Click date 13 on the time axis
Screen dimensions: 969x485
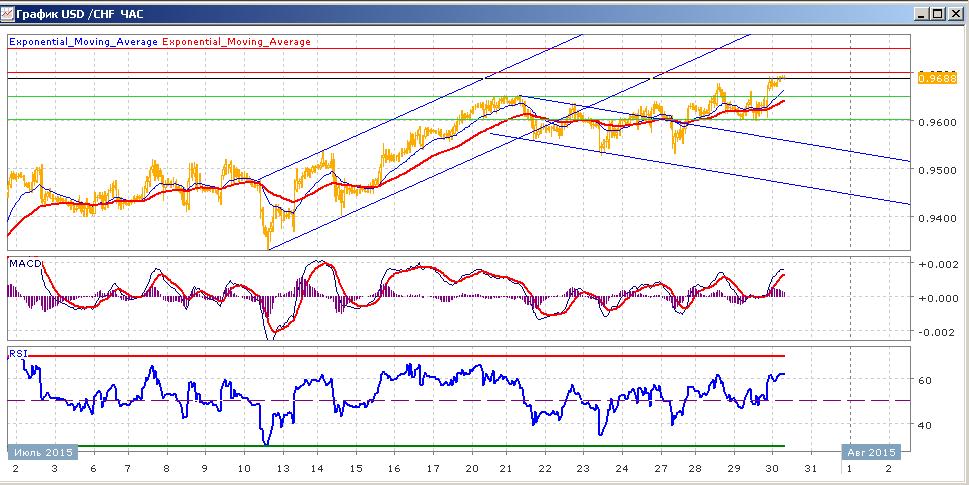pyautogui.click(x=282, y=469)
